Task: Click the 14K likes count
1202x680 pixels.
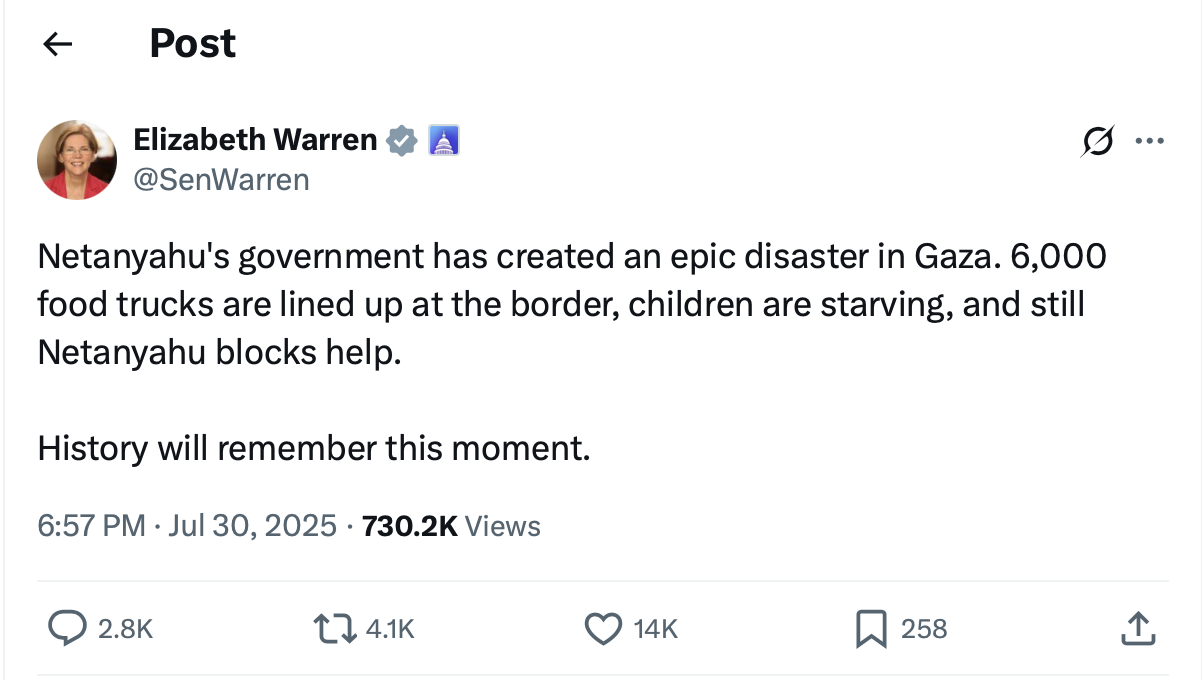Action: click(x=656, y=629)
